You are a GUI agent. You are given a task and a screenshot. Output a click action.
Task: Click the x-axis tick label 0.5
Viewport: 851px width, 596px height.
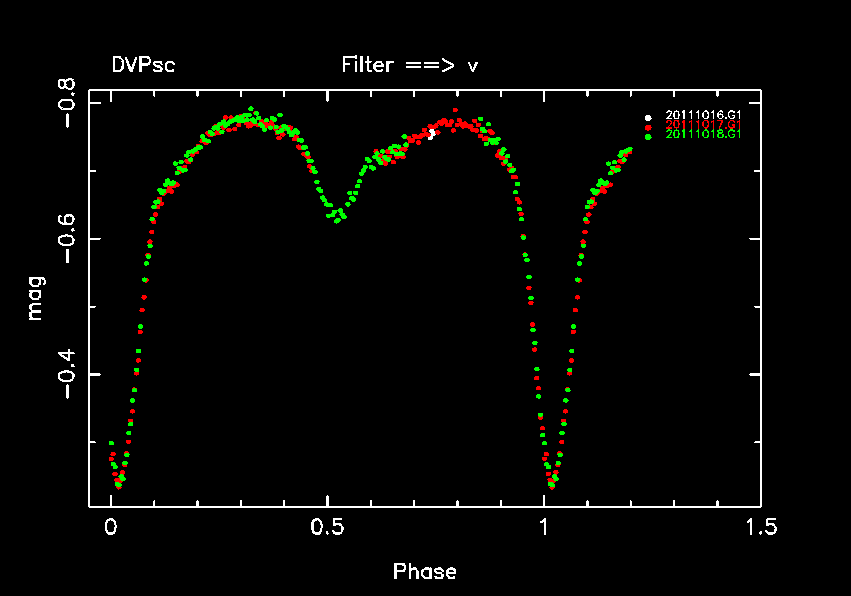click(327, 527)
